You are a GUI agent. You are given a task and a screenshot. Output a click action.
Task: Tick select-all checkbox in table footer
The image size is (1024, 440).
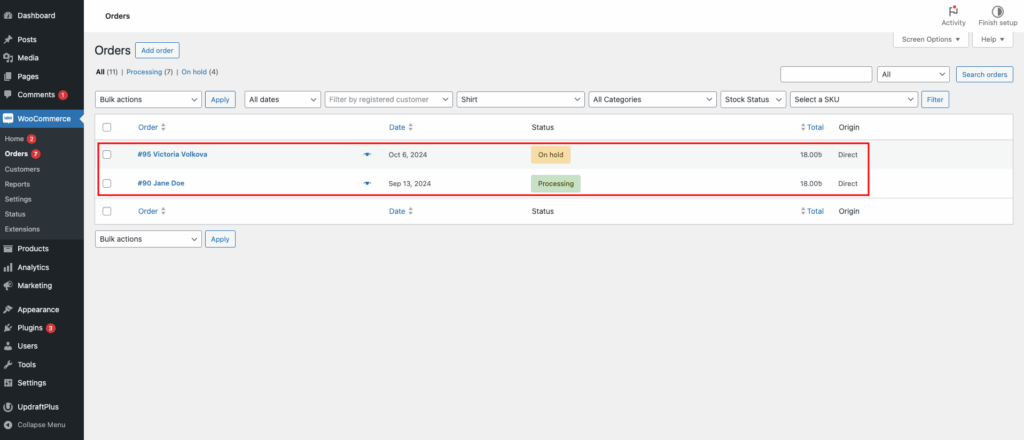(107, 211)
